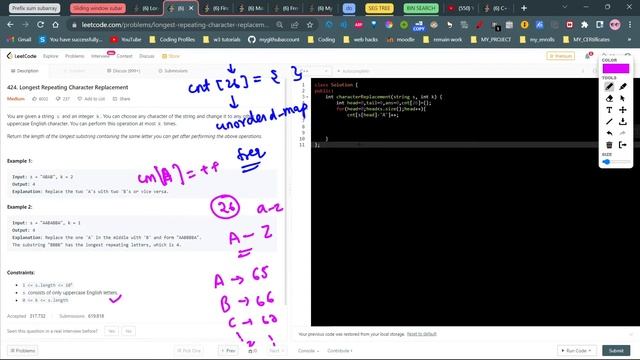Screen dimensions: 640x360
Task: Select the pencil drawing tool
Action: click(x=609, y=87)
